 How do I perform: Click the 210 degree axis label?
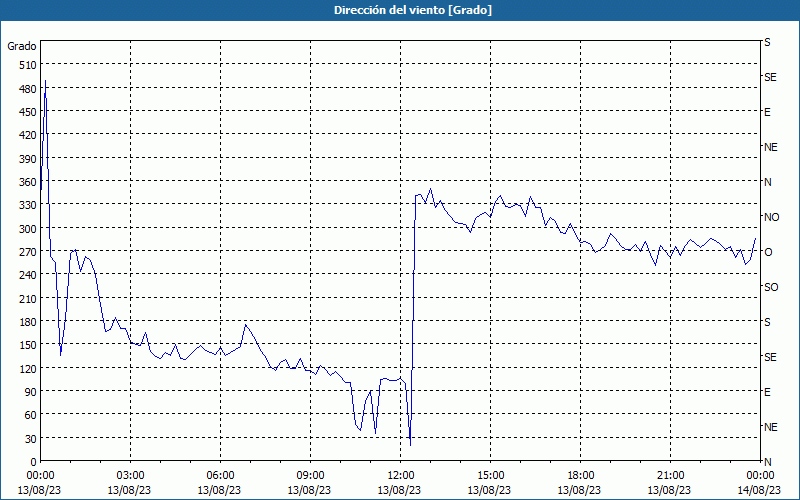tap(28, 298)
